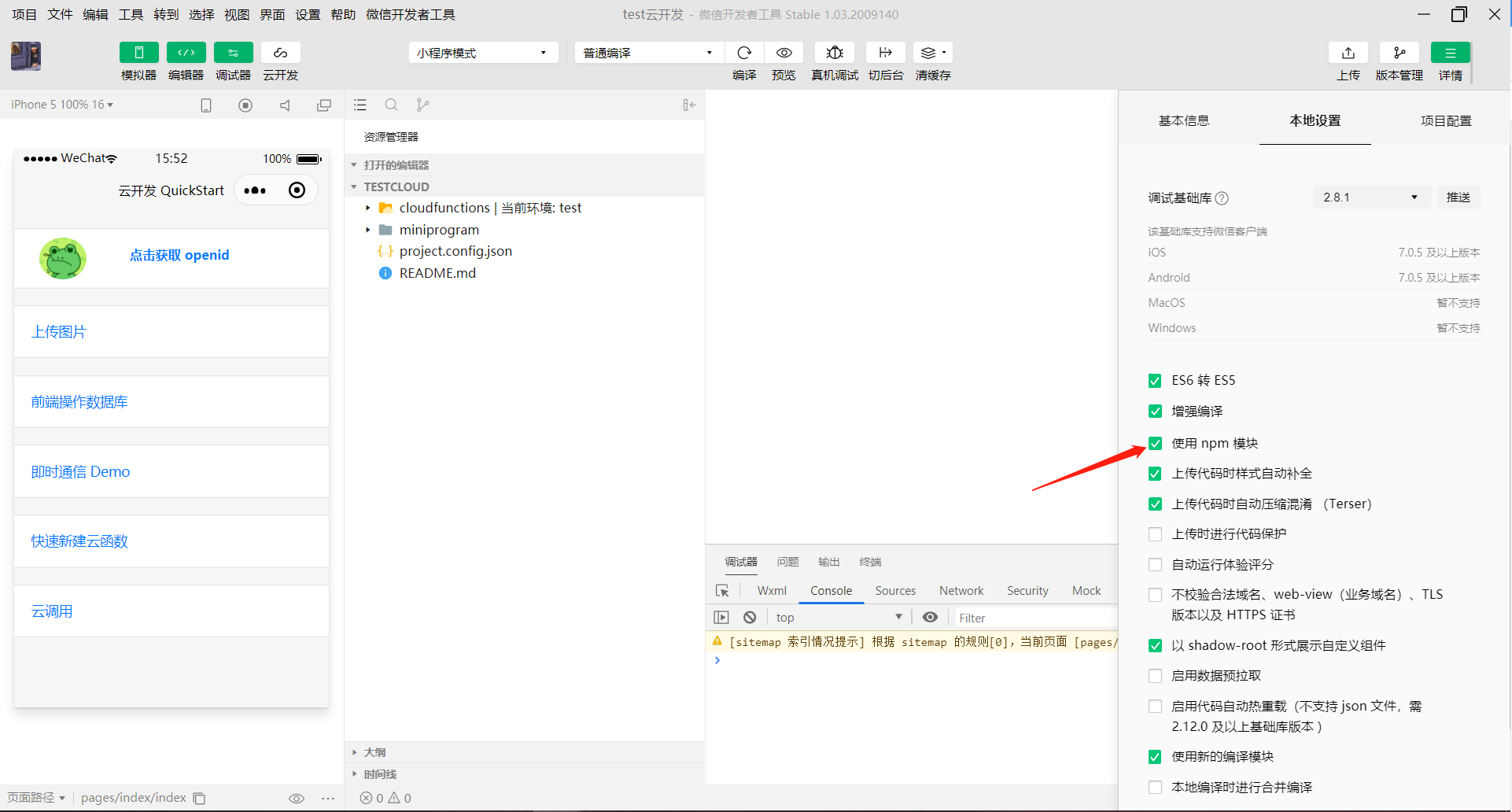1512x812 pixels.
Task: Toggle the console sidebar icon
Action: coord(721,618)
